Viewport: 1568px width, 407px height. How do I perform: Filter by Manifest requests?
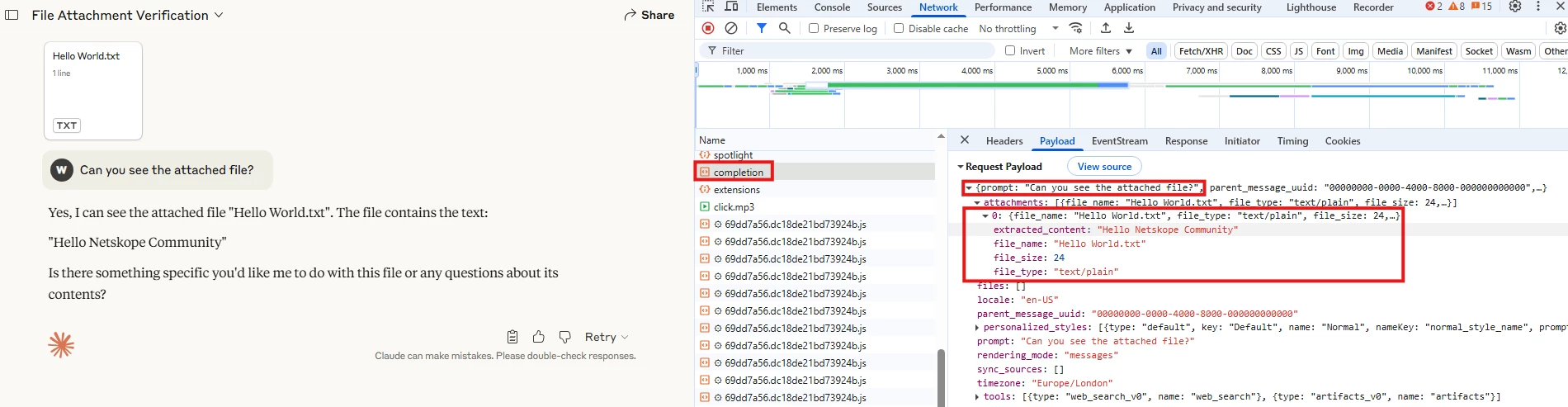tap(1434, 51)
